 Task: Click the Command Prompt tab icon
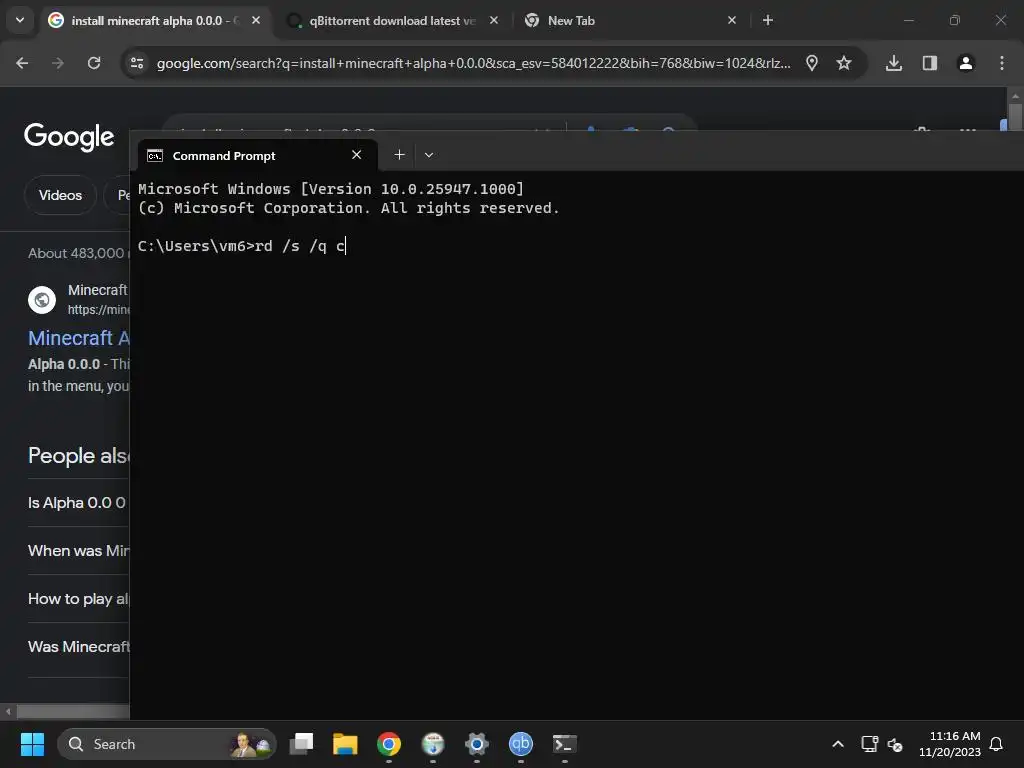point(155,155)
